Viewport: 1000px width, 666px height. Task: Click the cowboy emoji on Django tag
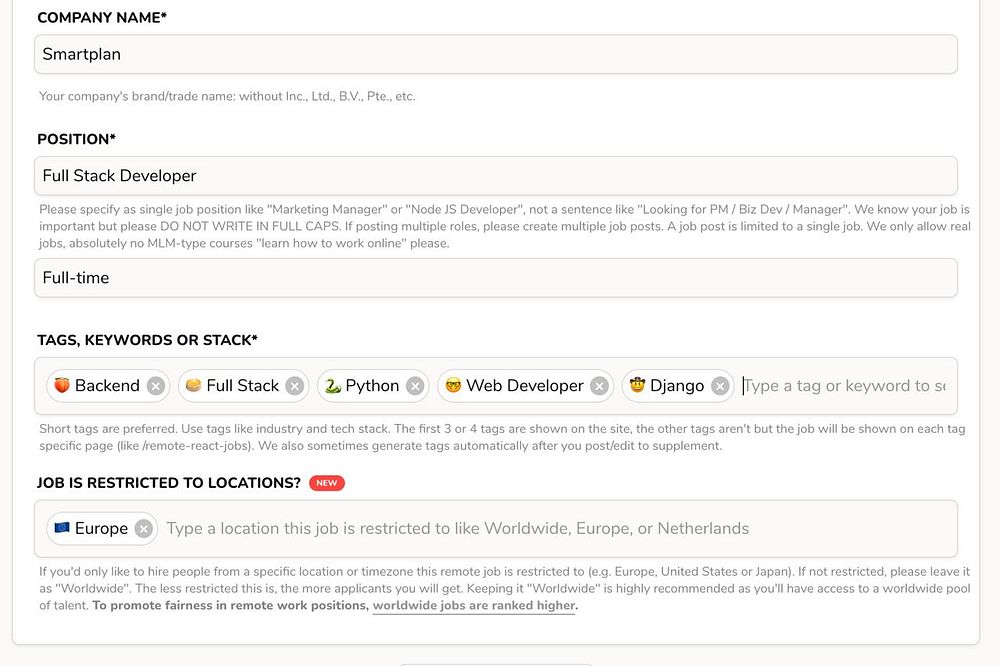coord(636,385)
